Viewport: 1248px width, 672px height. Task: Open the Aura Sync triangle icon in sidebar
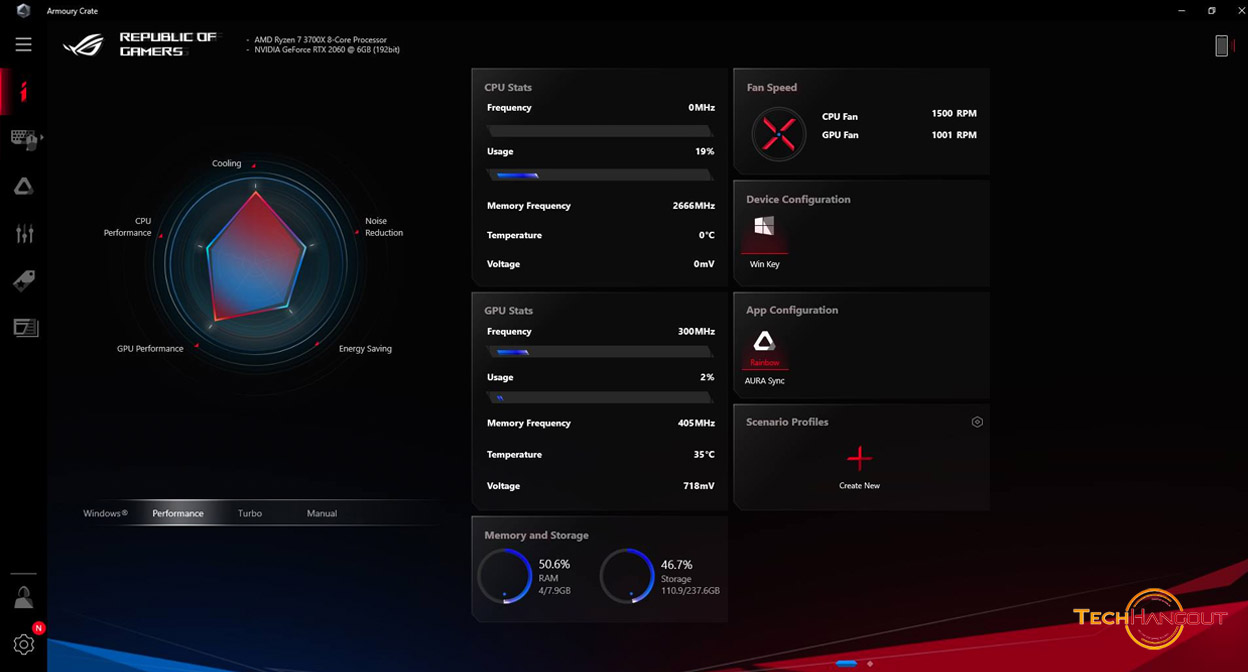24,186
